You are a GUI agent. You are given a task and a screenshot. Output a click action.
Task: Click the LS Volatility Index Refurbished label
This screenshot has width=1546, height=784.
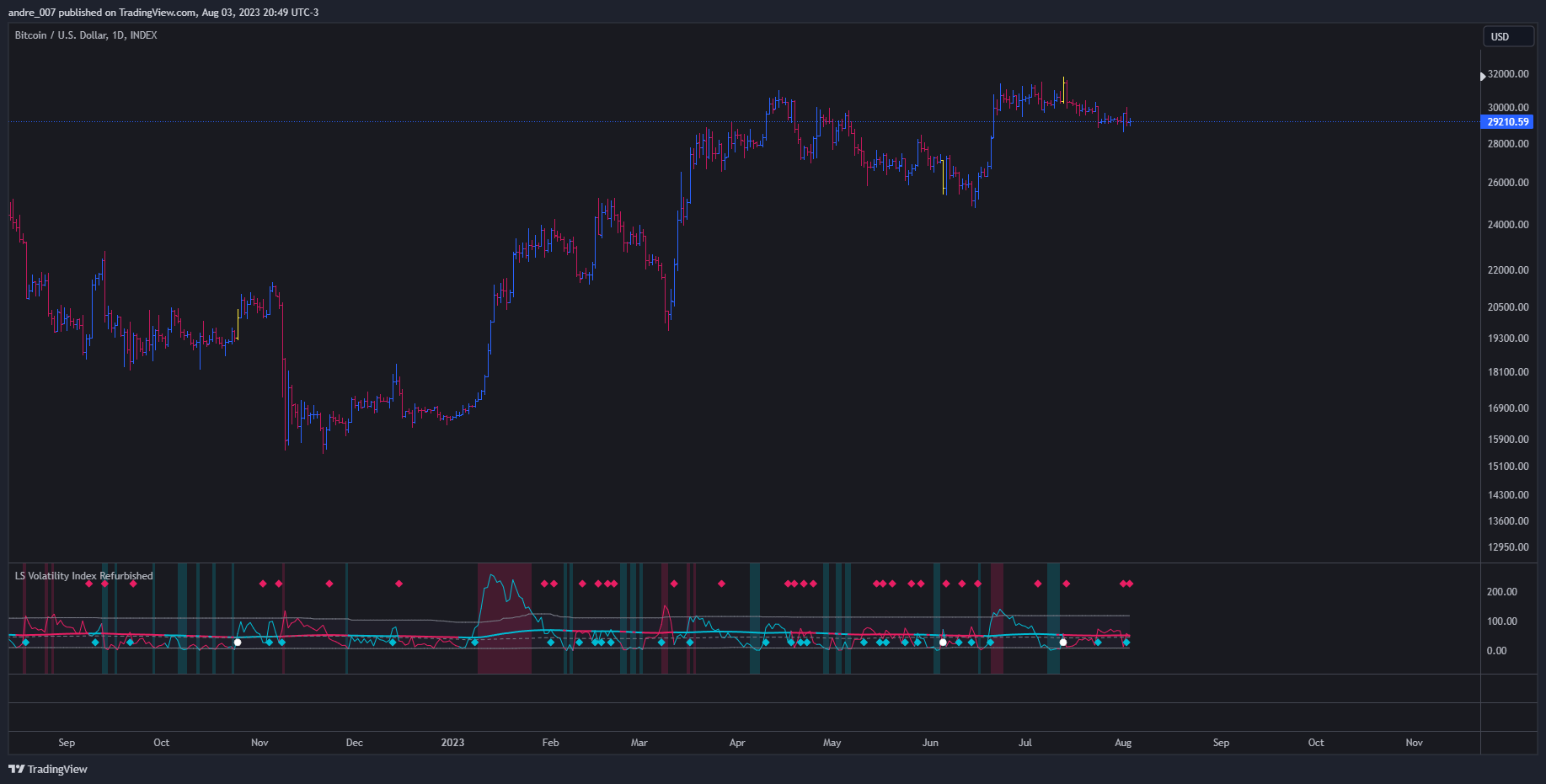point(84,576)
